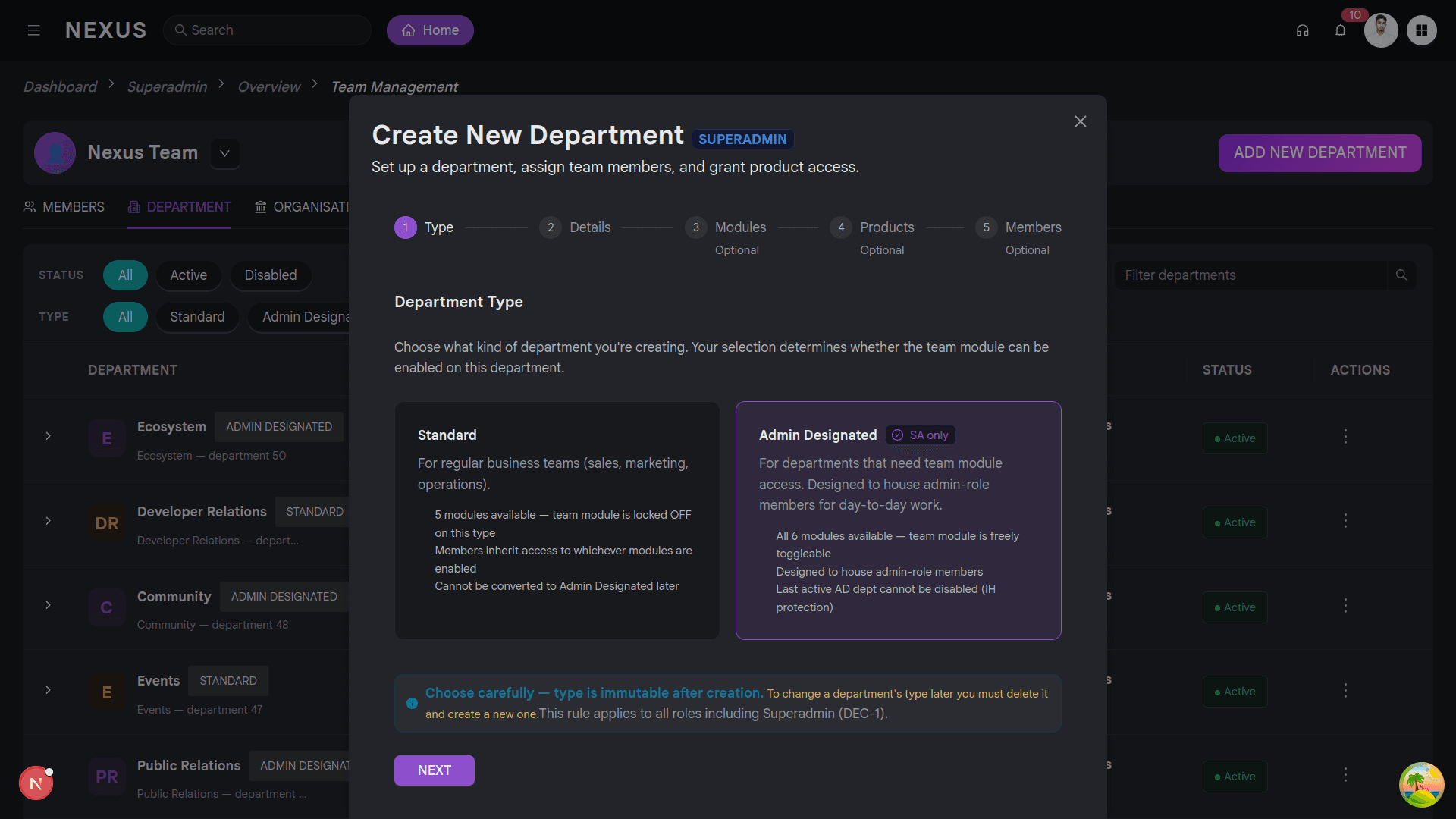Filter status by Disabled
The image size is (1456, 819).
pos(270,275)
